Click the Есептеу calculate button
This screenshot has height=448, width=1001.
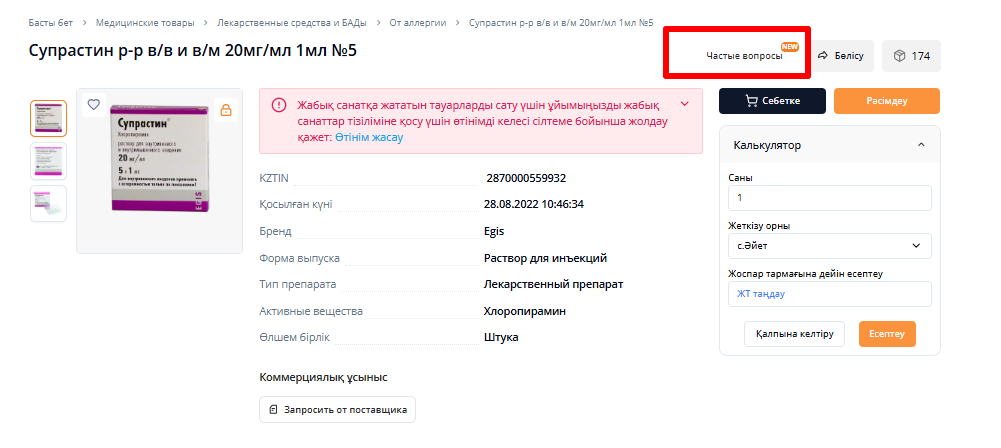coord(887,334)
